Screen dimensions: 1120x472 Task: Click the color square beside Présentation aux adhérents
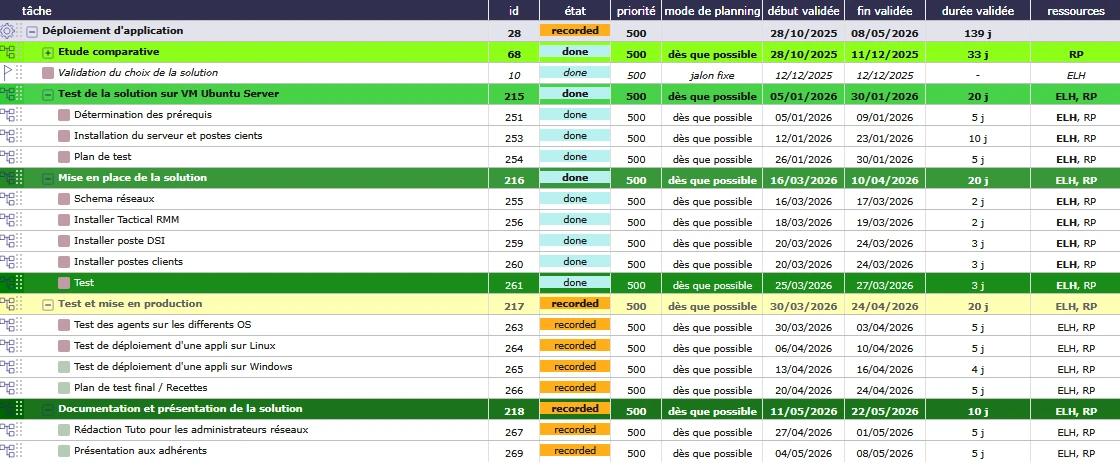click(64, 451)
